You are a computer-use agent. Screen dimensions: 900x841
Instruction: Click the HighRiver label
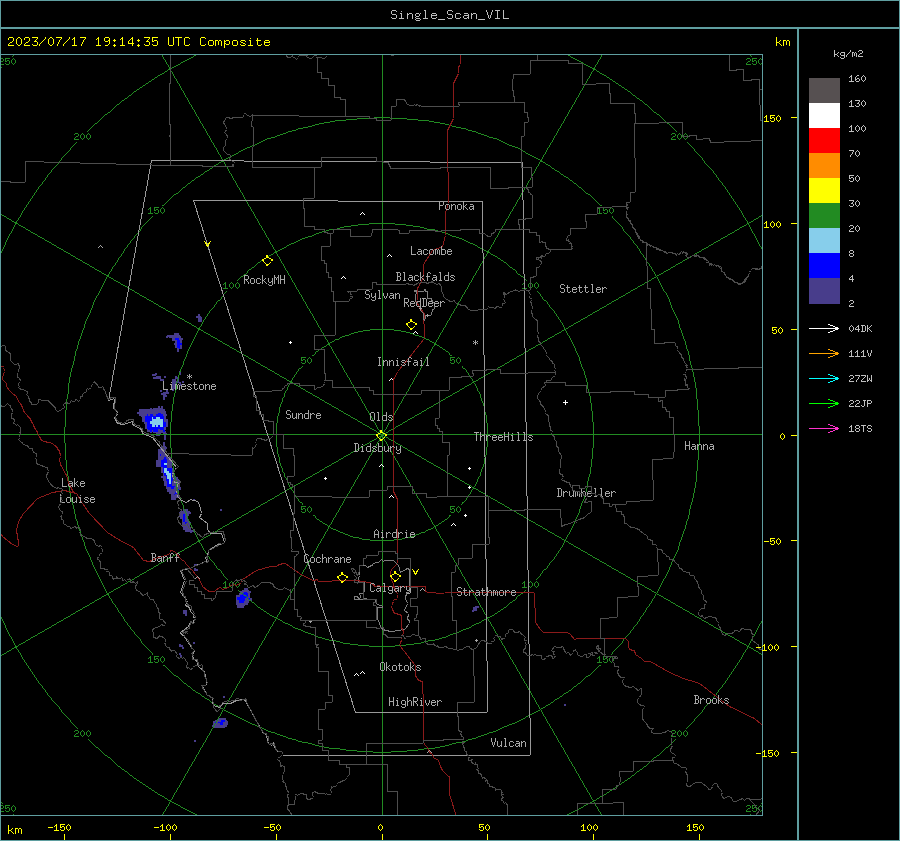point(415,702)
